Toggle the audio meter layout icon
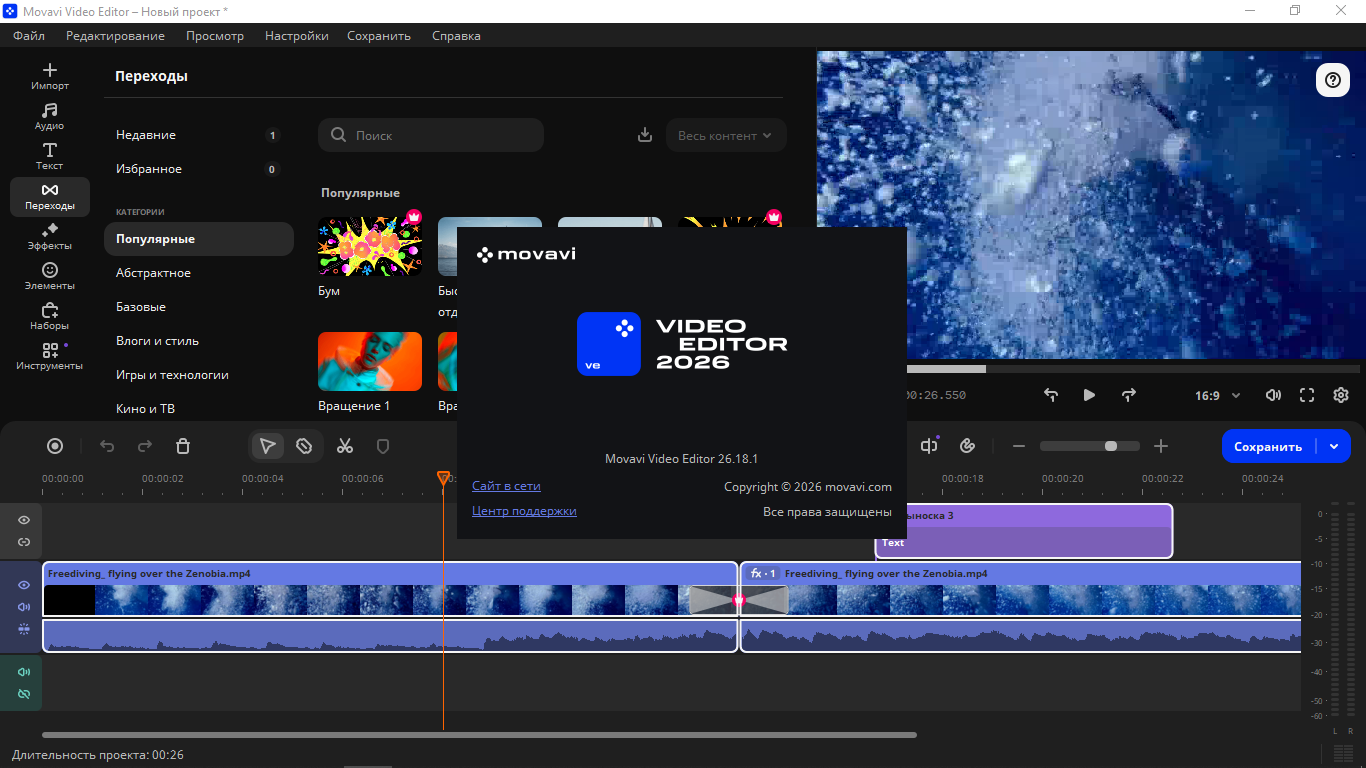 pyautogui.click(x=1343, y=753)
